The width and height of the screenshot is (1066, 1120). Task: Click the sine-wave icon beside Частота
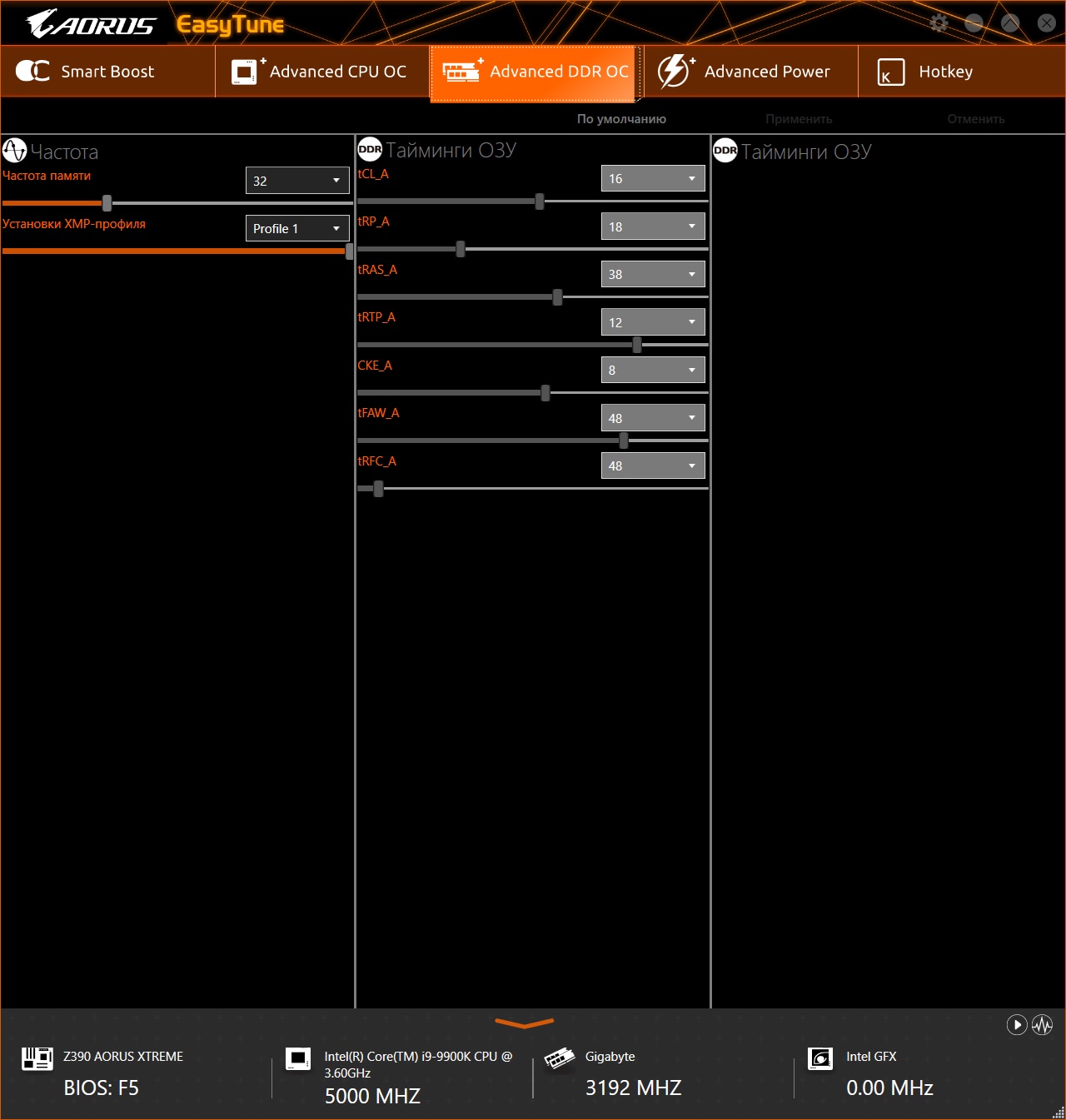pos(15,151)
